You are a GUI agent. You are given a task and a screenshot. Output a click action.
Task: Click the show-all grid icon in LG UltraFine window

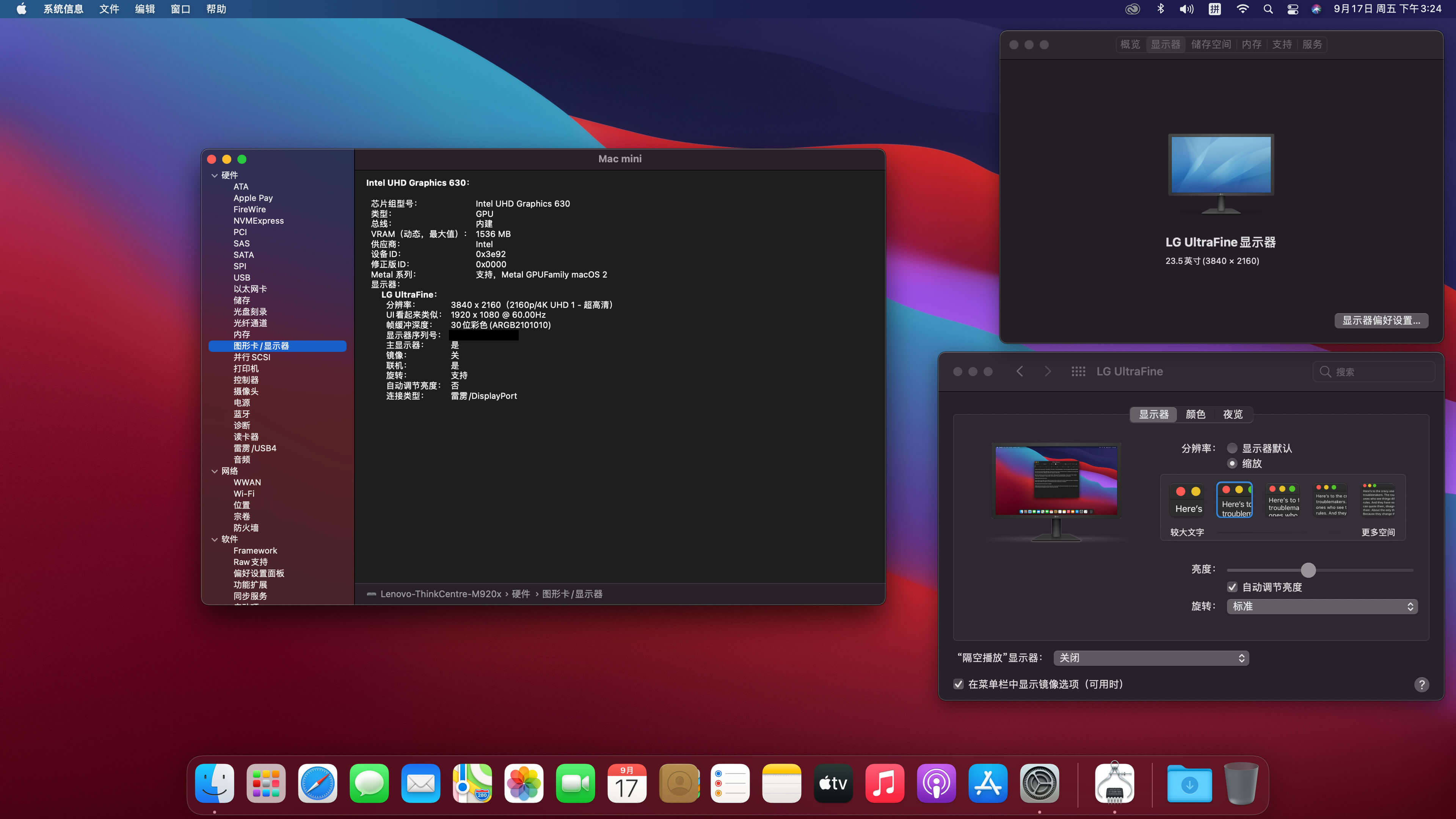coord(1078,371)
